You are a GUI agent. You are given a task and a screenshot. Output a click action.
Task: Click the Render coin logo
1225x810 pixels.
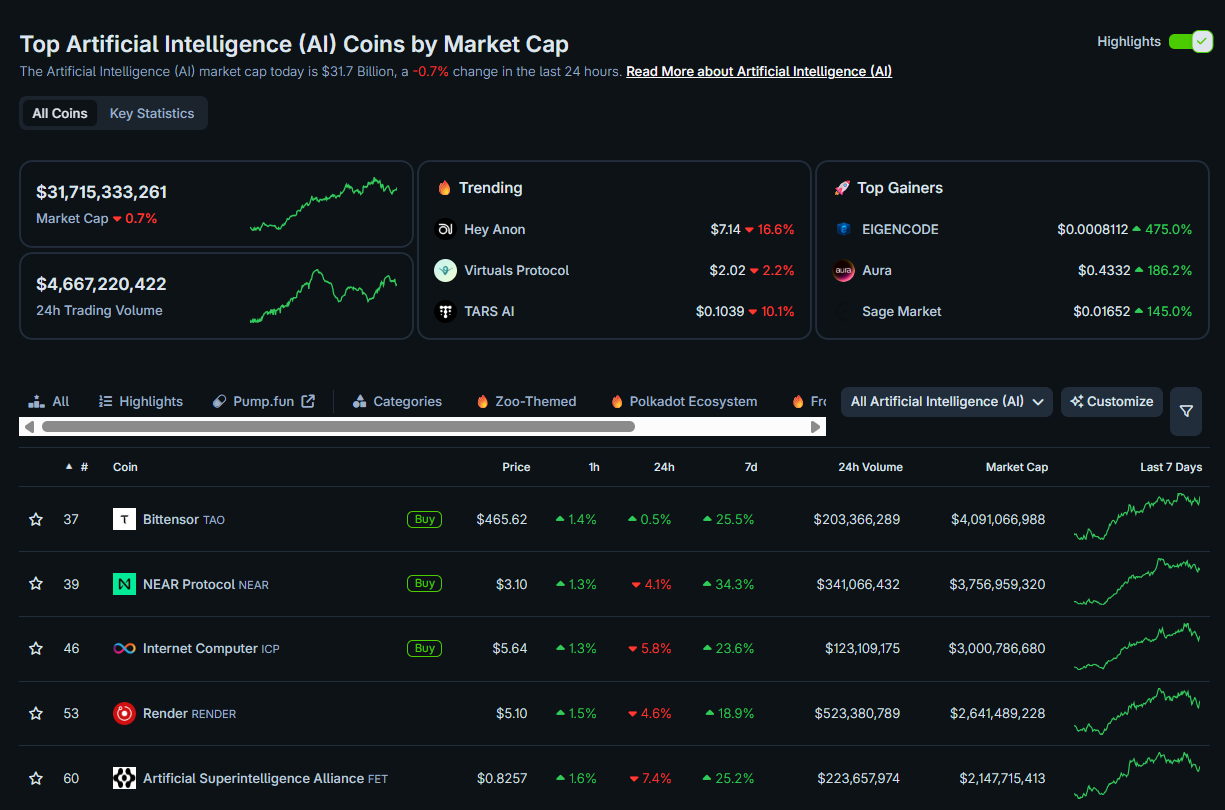[x=124, y=714]
